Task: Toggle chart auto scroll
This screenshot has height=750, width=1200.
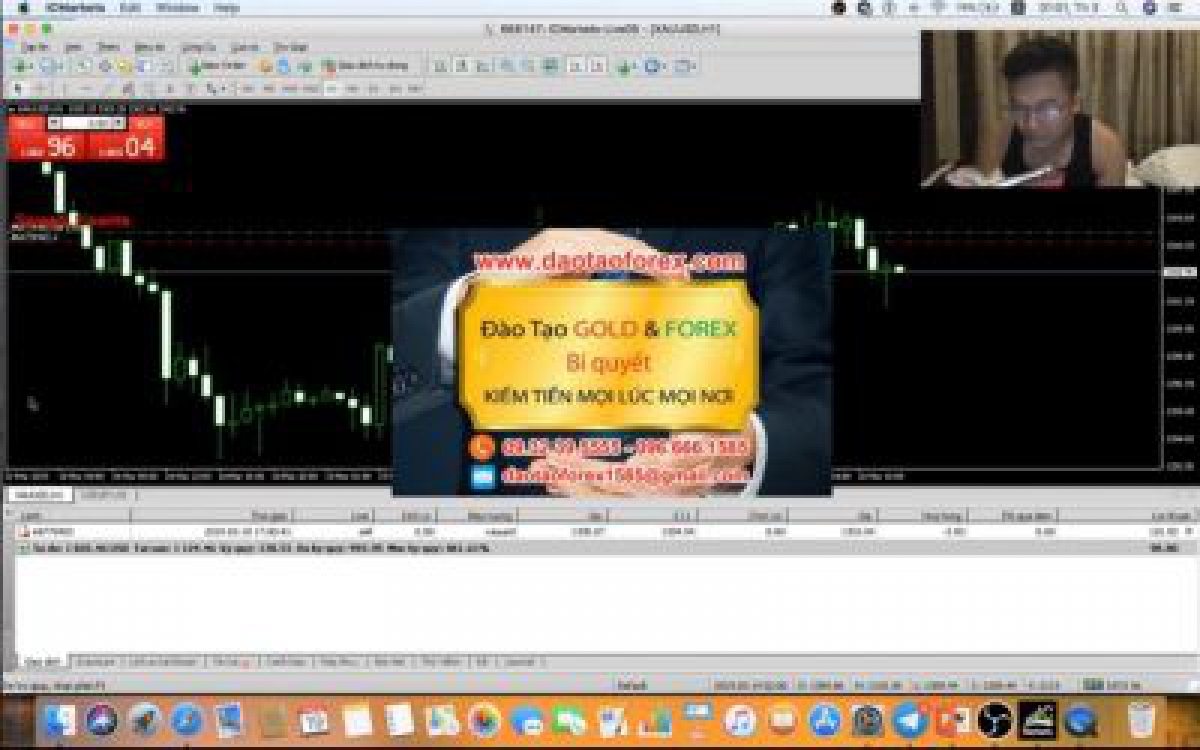Action: click(x=574, y=67)
